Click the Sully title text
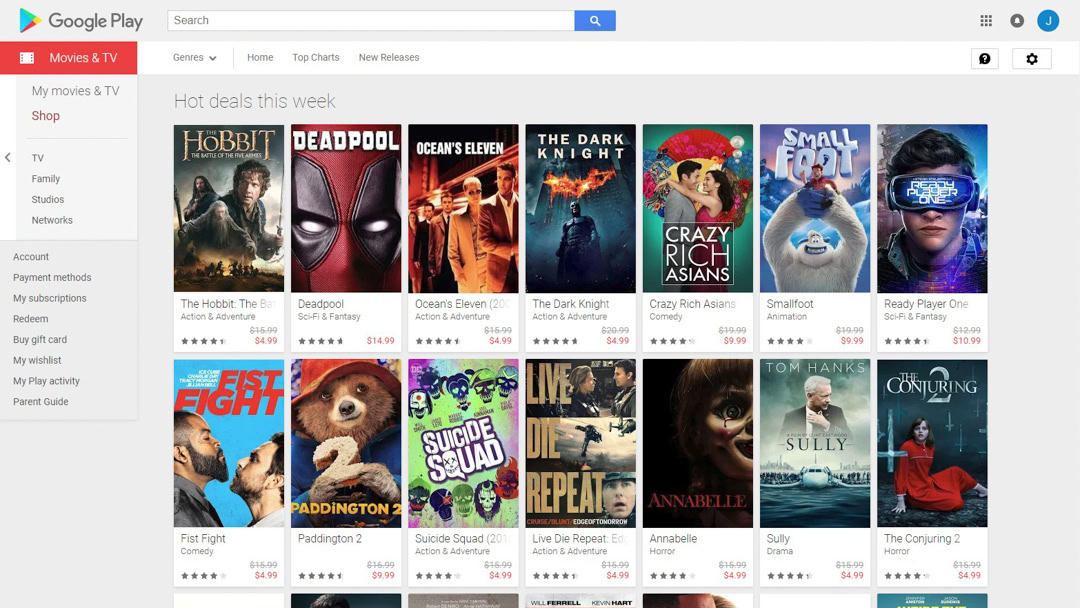The image size is (1080, 608). coord(778,538)
